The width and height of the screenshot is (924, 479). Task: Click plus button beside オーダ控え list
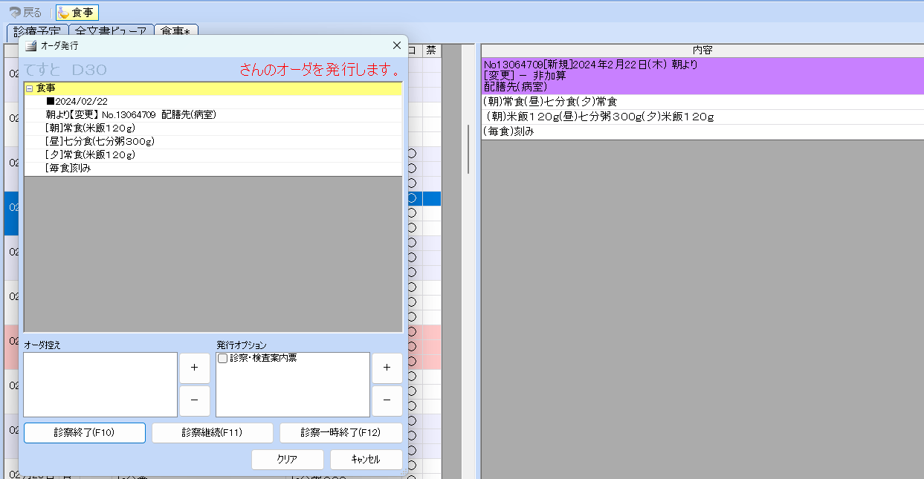click(x=194, y=368)
